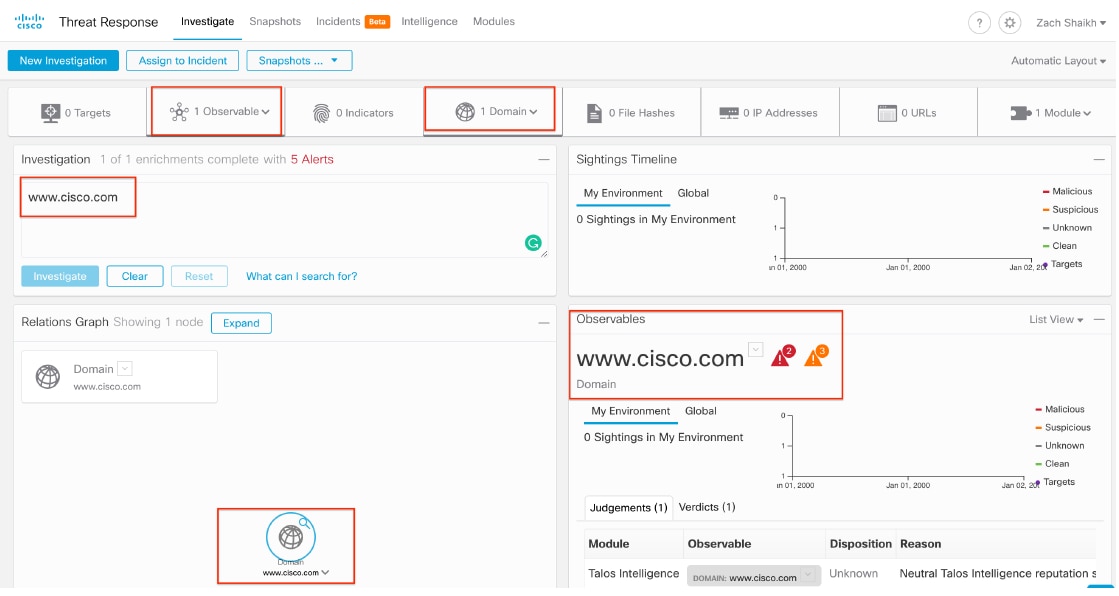This screenshot has height=596, width=1119.
Task: Open the Intelligence tab
Action: [x=429, y=21]
